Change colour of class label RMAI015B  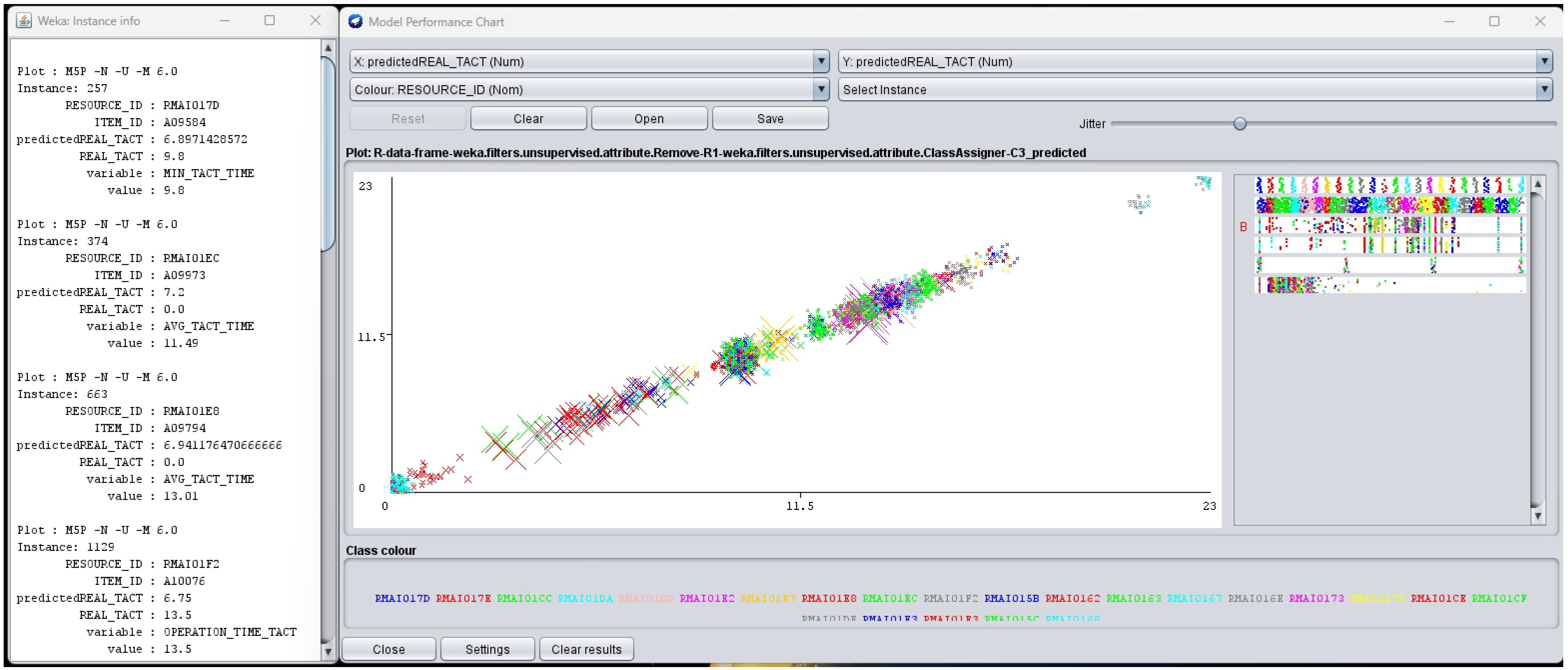[1012, 598]
